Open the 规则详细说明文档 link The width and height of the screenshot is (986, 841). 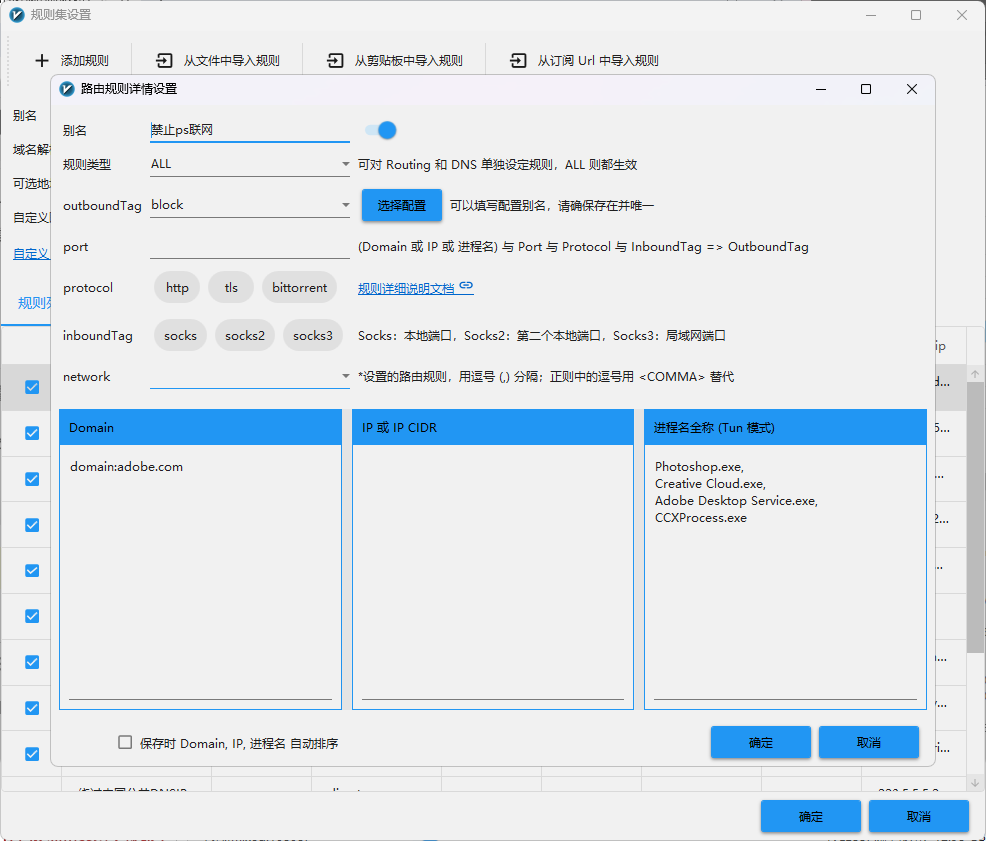click(x=406, y=288)
